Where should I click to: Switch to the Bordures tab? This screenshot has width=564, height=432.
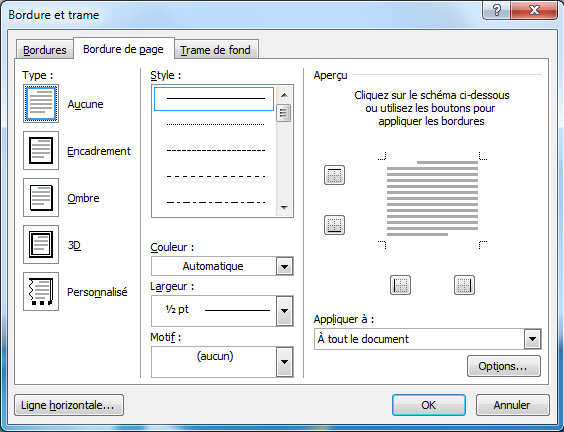[x=45, y=50]
